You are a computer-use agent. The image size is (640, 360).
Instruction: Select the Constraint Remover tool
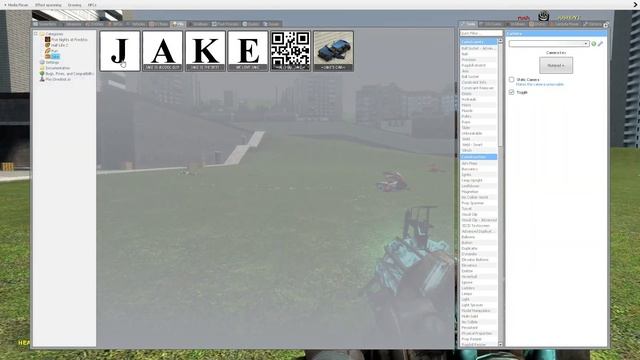[x=478, y=88]
